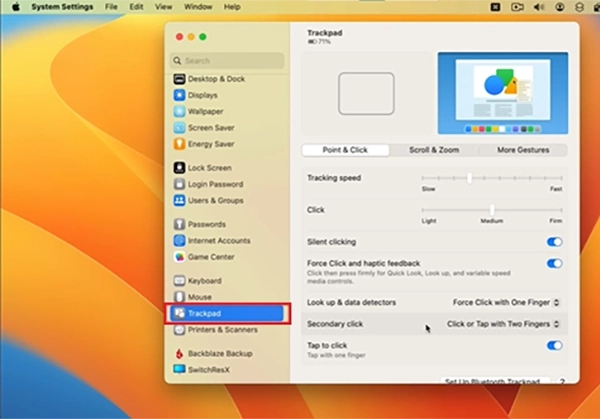
Task: Open Desktop & Dock settings icon
Action: click(x=179, y=79)
